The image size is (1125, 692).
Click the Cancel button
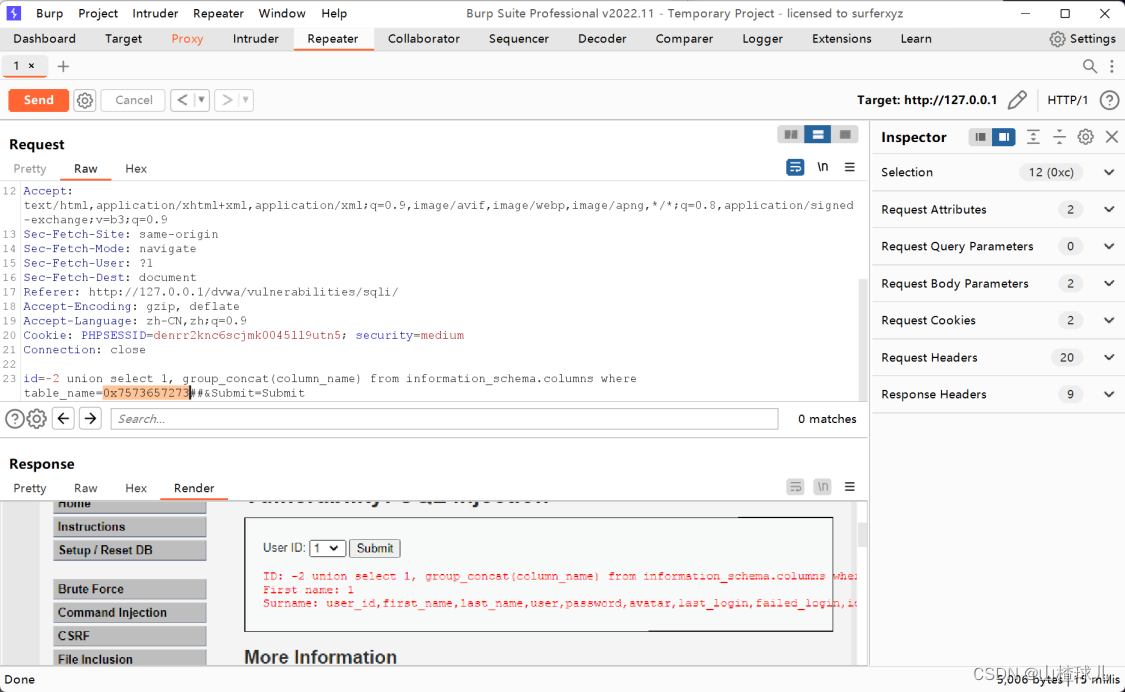(133, 100)
